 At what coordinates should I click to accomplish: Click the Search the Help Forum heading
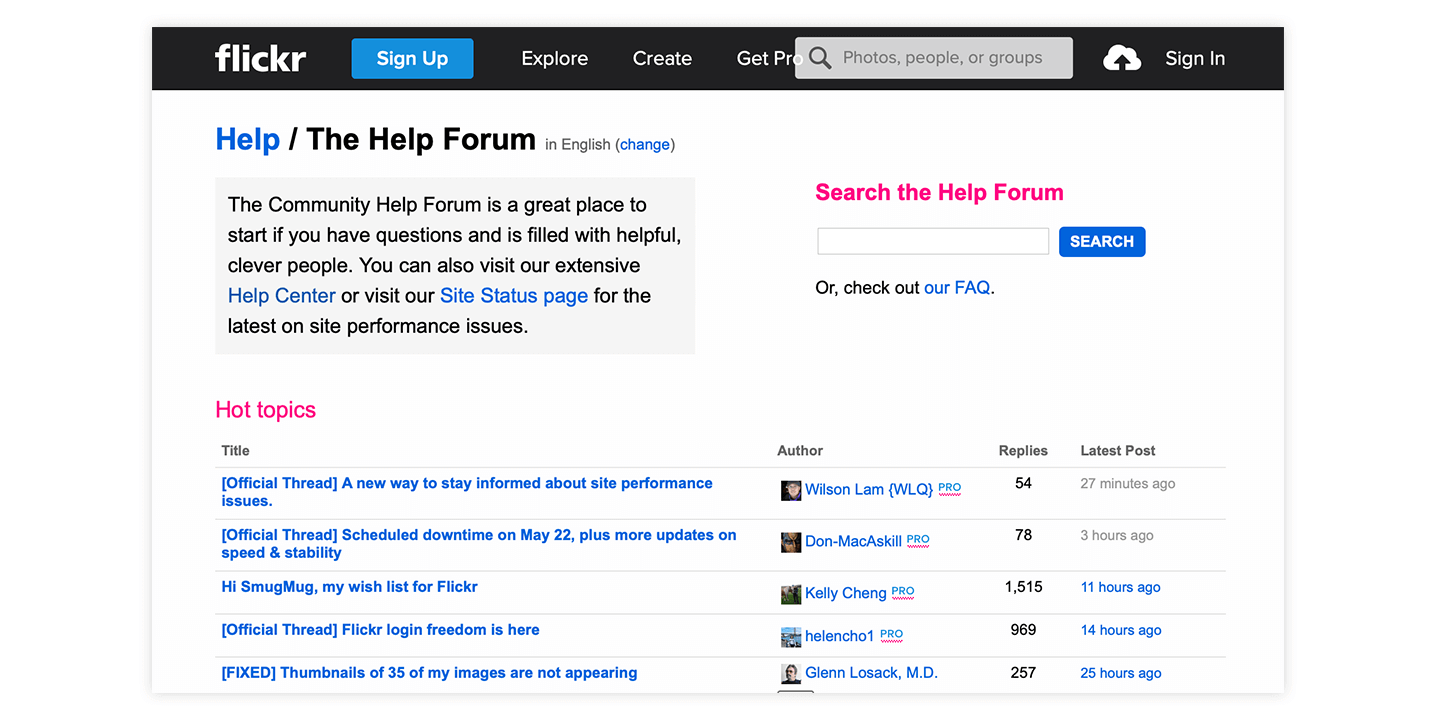click(939, 193)
